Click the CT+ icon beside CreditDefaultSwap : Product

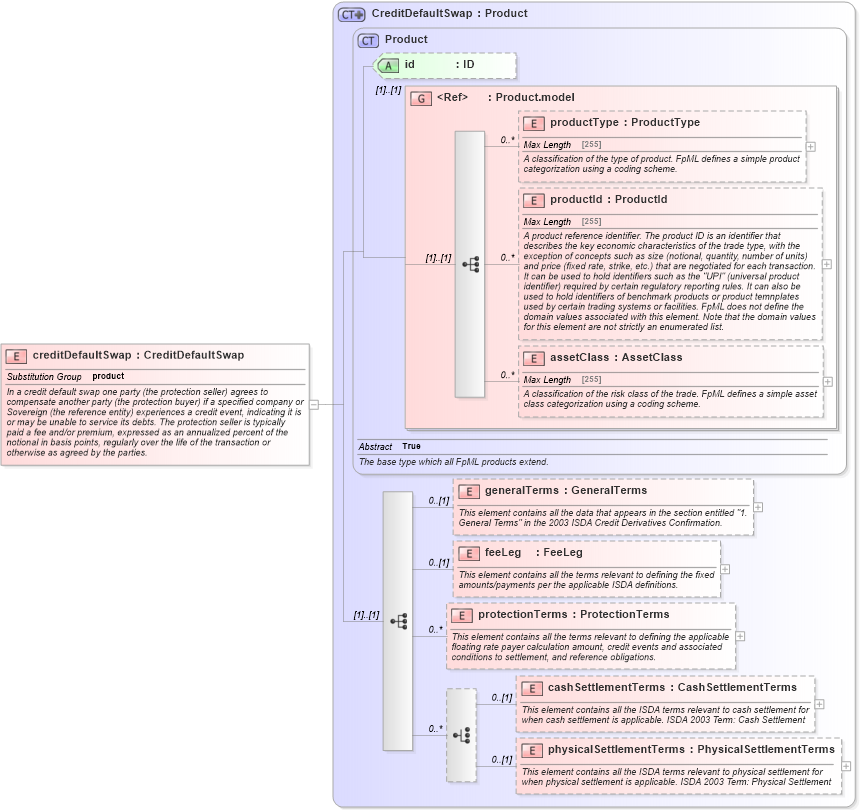(x=351, y=15)
